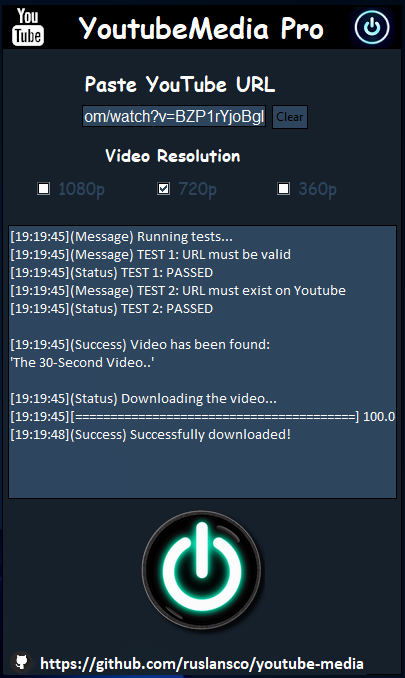Select the 'Successfully downloaded!' log line
The height and width of the screenshot is (678, 405).
tap(150, 434)
